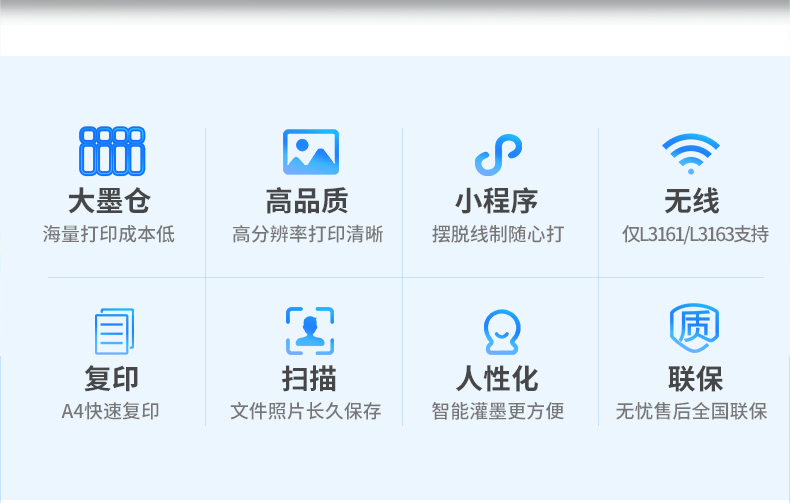Select the 小程序 heading
The image size is (790, 503).
coord(496,201)
